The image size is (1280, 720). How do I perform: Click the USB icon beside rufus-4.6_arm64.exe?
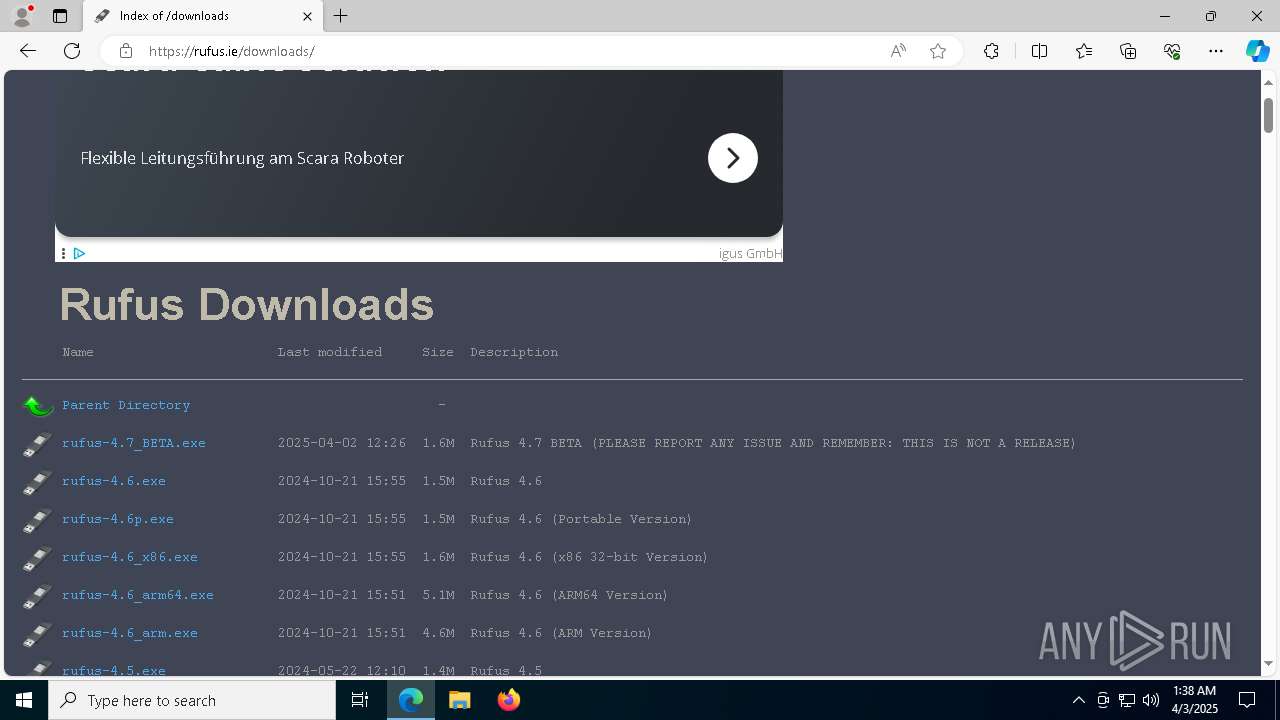38,596
